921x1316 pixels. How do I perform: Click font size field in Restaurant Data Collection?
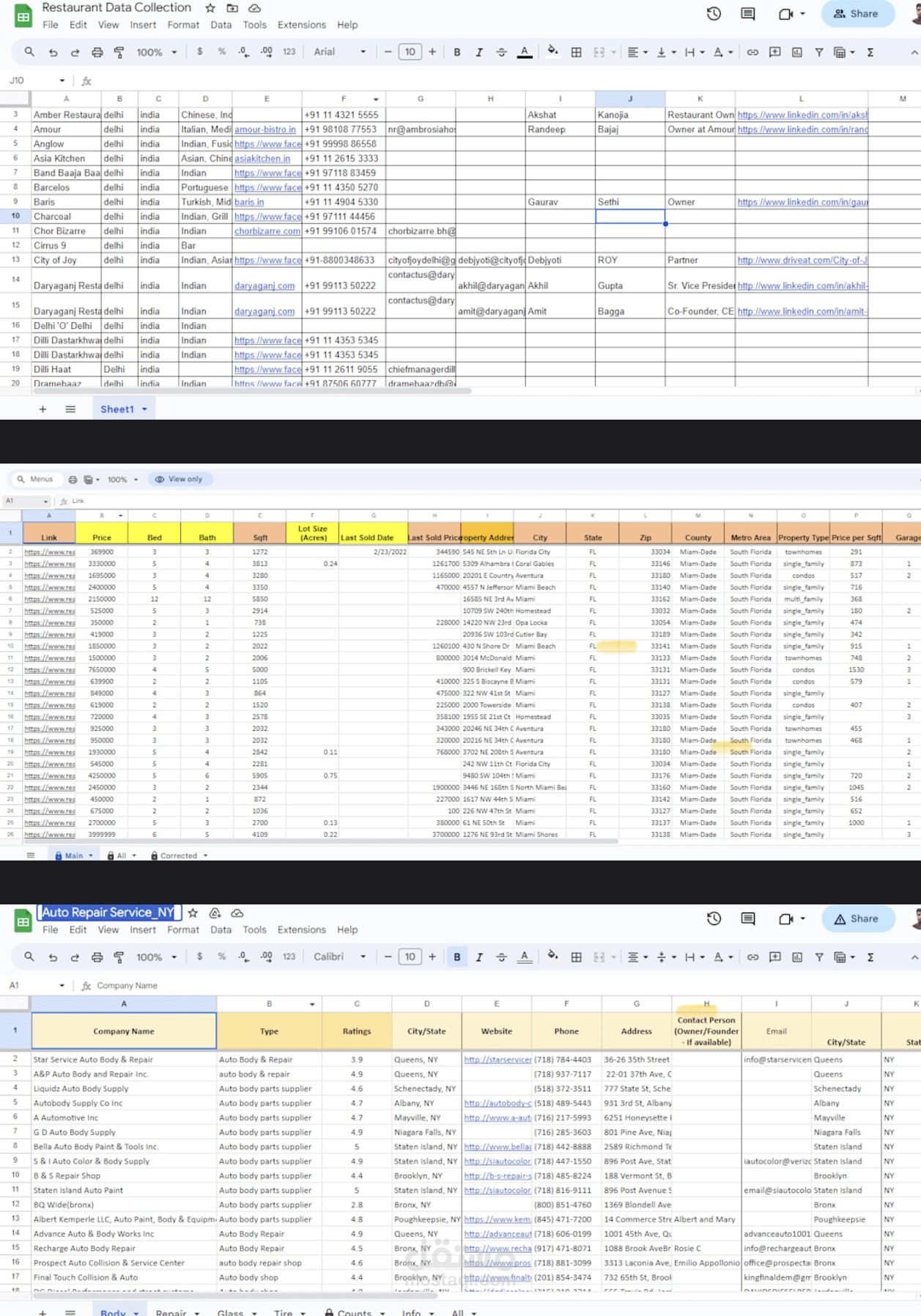410,52
